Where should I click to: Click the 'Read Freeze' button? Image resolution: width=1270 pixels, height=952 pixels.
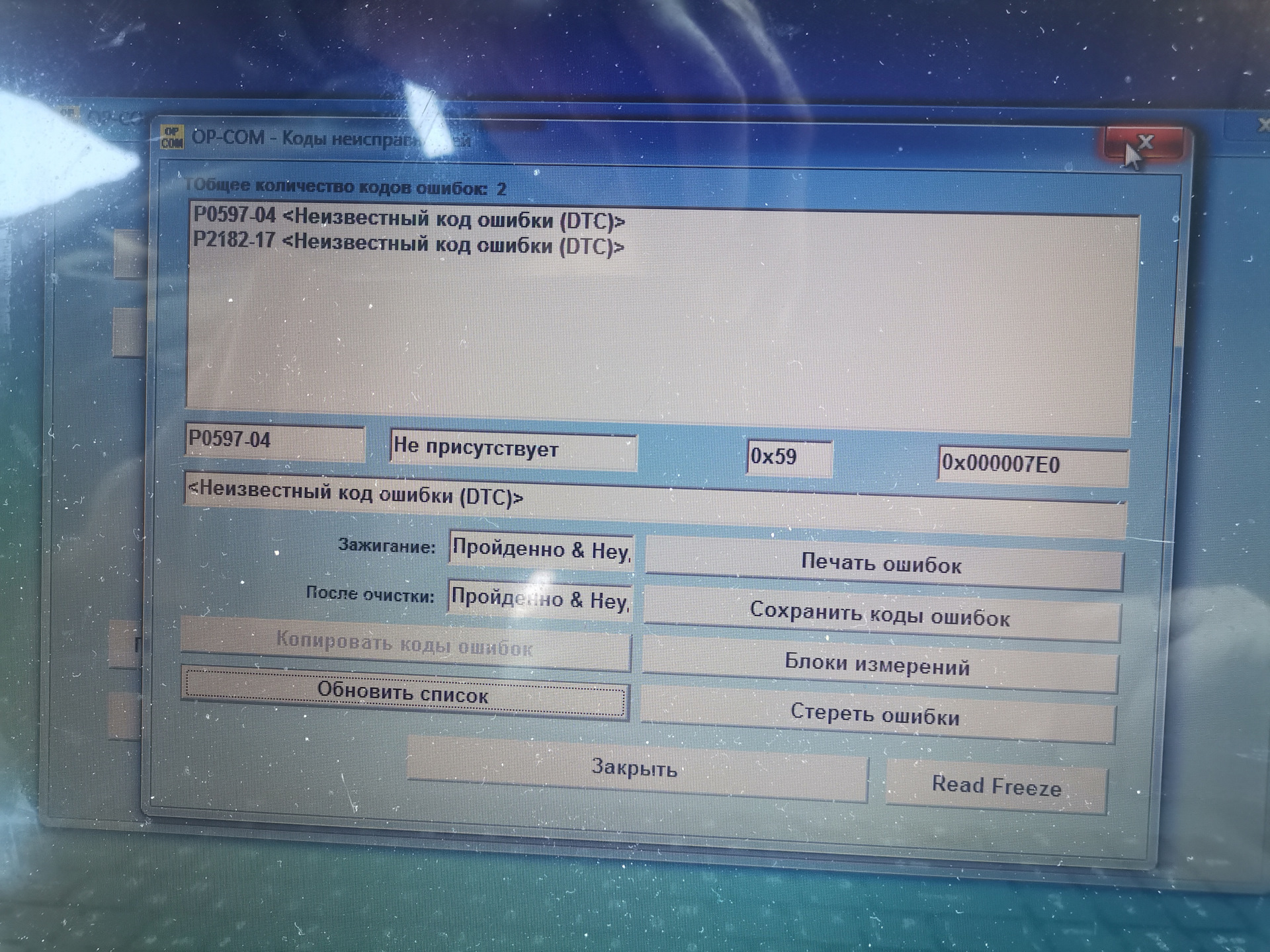(x=996, y=785)
